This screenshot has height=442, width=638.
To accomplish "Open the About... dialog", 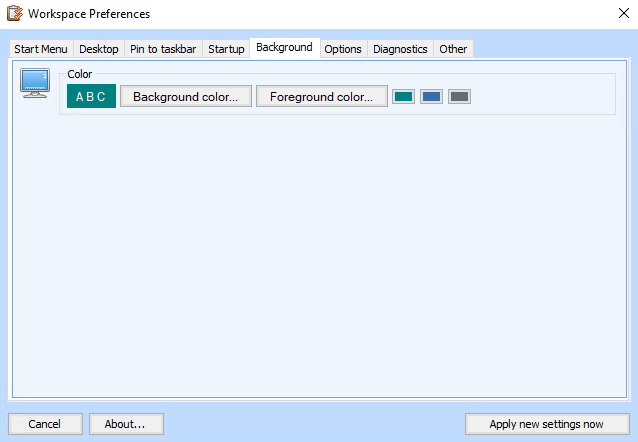I will click(126, 424).
